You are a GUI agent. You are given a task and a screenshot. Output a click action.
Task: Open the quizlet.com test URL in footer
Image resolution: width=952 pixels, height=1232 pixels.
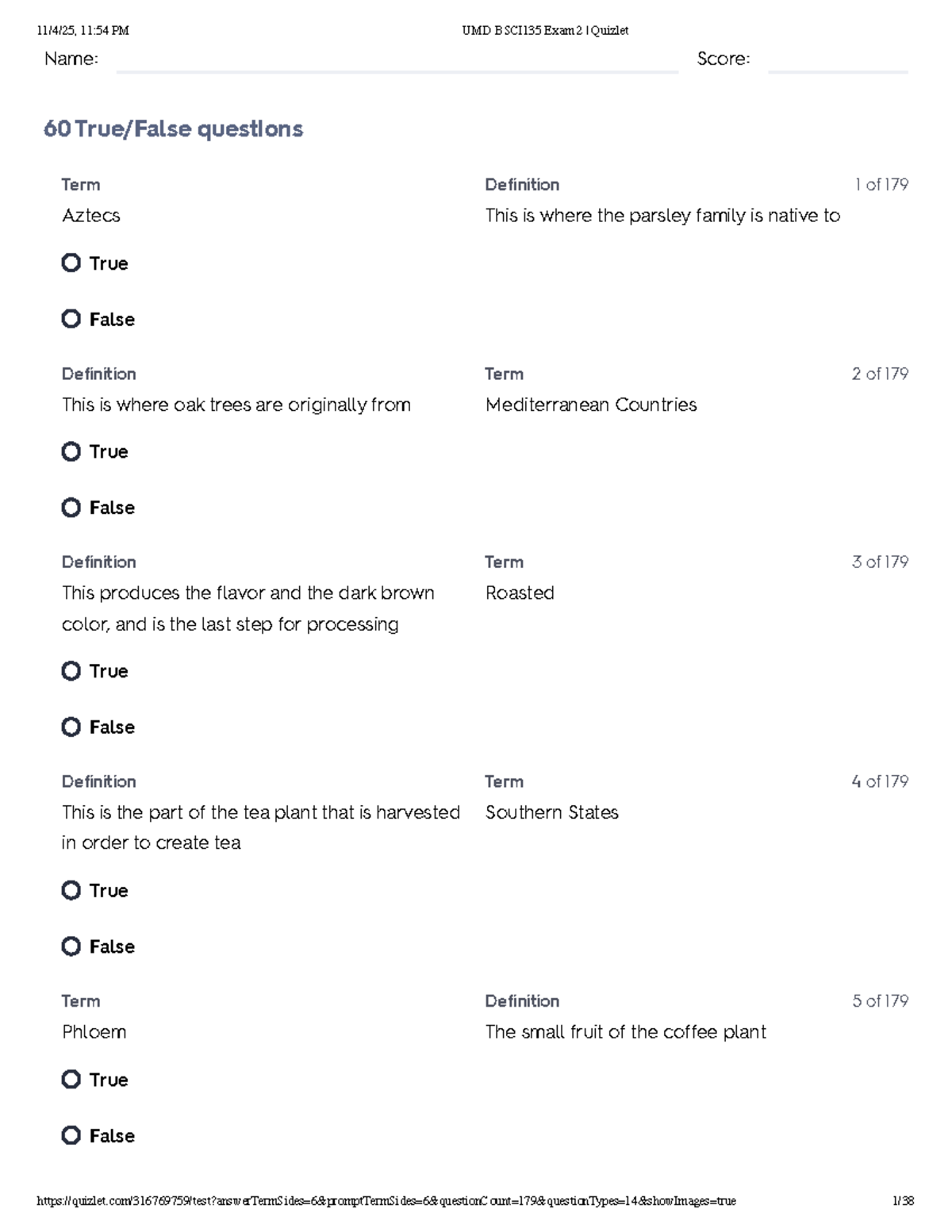pyautogui.click(x=386, y=1201)
